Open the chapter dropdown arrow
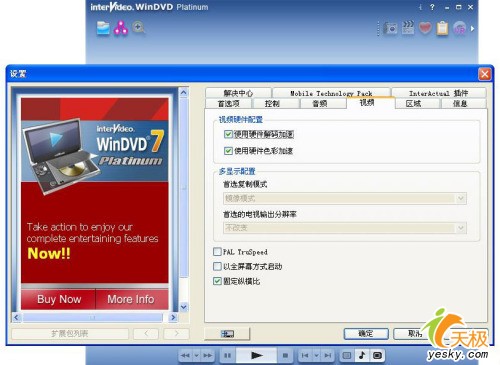Image resolution: width=500 pixels, height=365 pixels. (316, 355)
